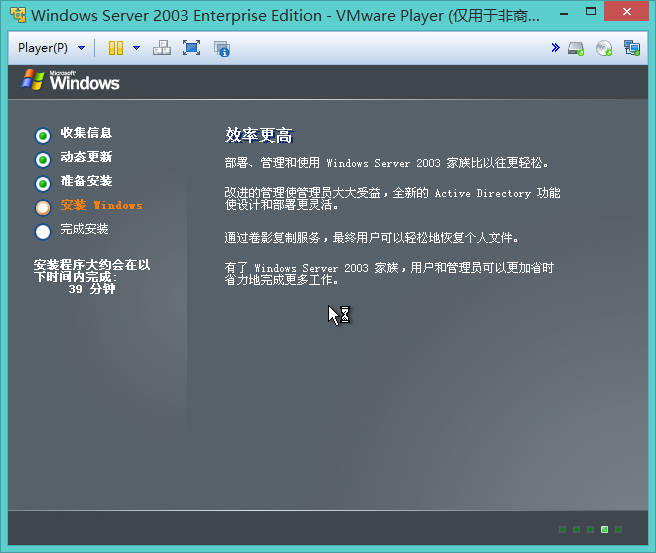The width and height of the screenshot is (656, 553).
Task: Click the 准备安装 step label
Action: (x=86, y=181)
